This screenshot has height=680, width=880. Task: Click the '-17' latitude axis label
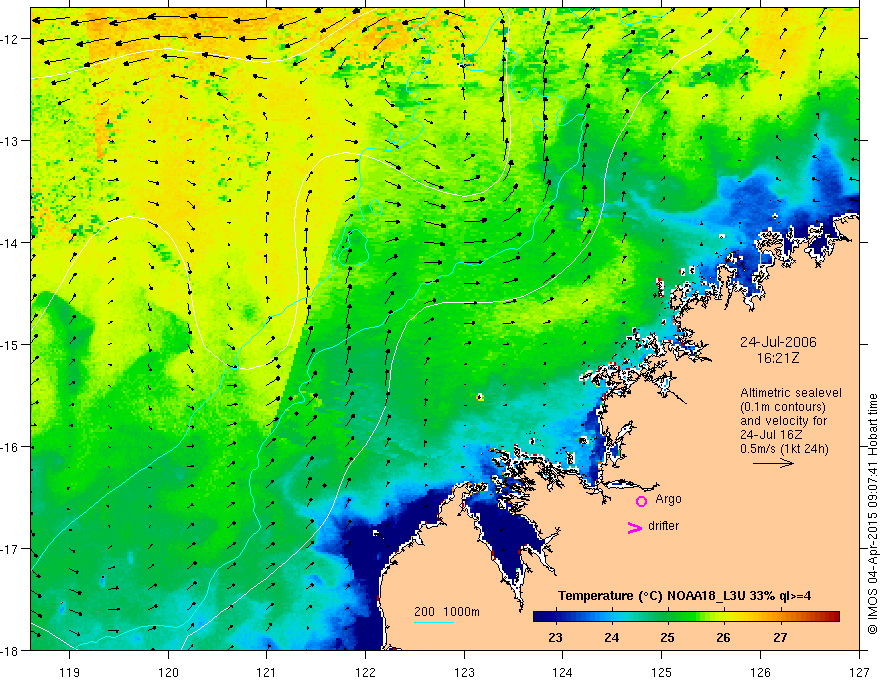[x=11, y=549]
